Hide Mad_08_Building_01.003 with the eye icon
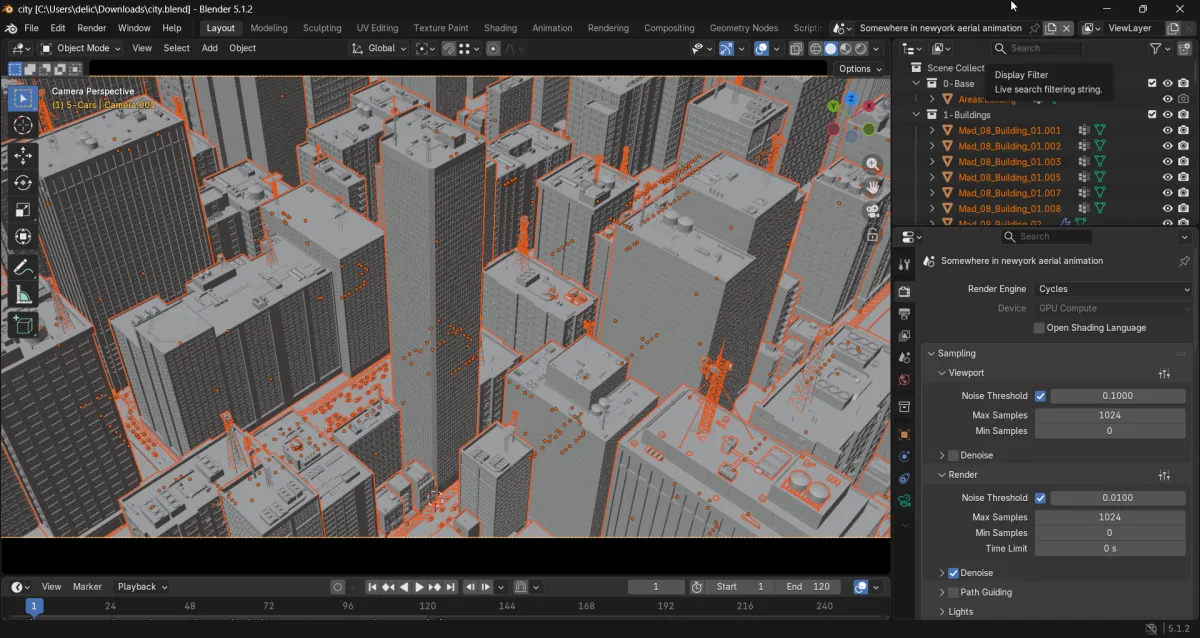This screenshot has height=638, width=1200. click(x=1167, y=162)
